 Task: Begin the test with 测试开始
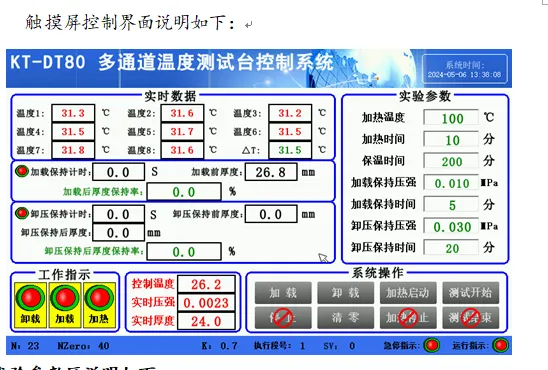[470, 293]
